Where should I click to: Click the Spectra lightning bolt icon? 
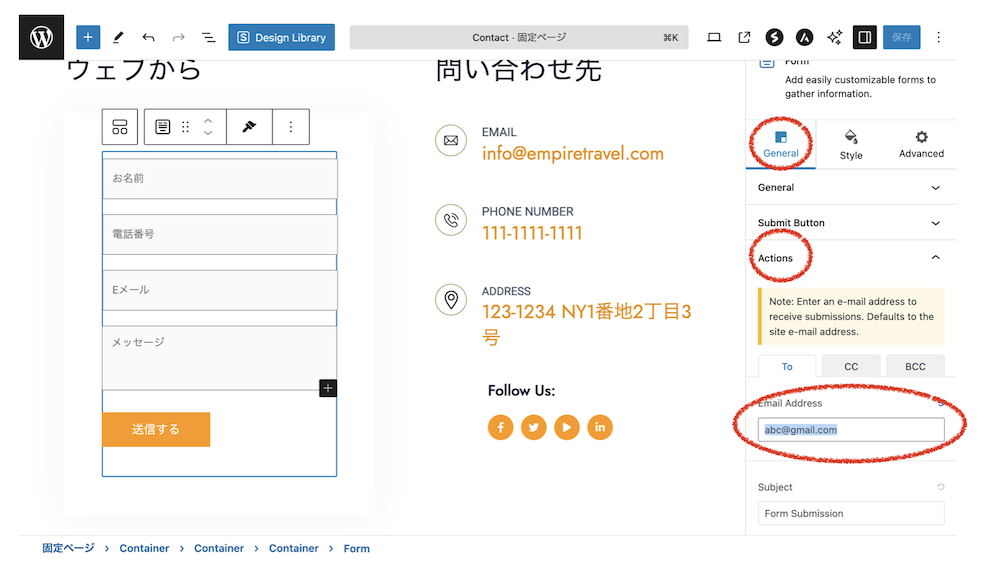774,37
